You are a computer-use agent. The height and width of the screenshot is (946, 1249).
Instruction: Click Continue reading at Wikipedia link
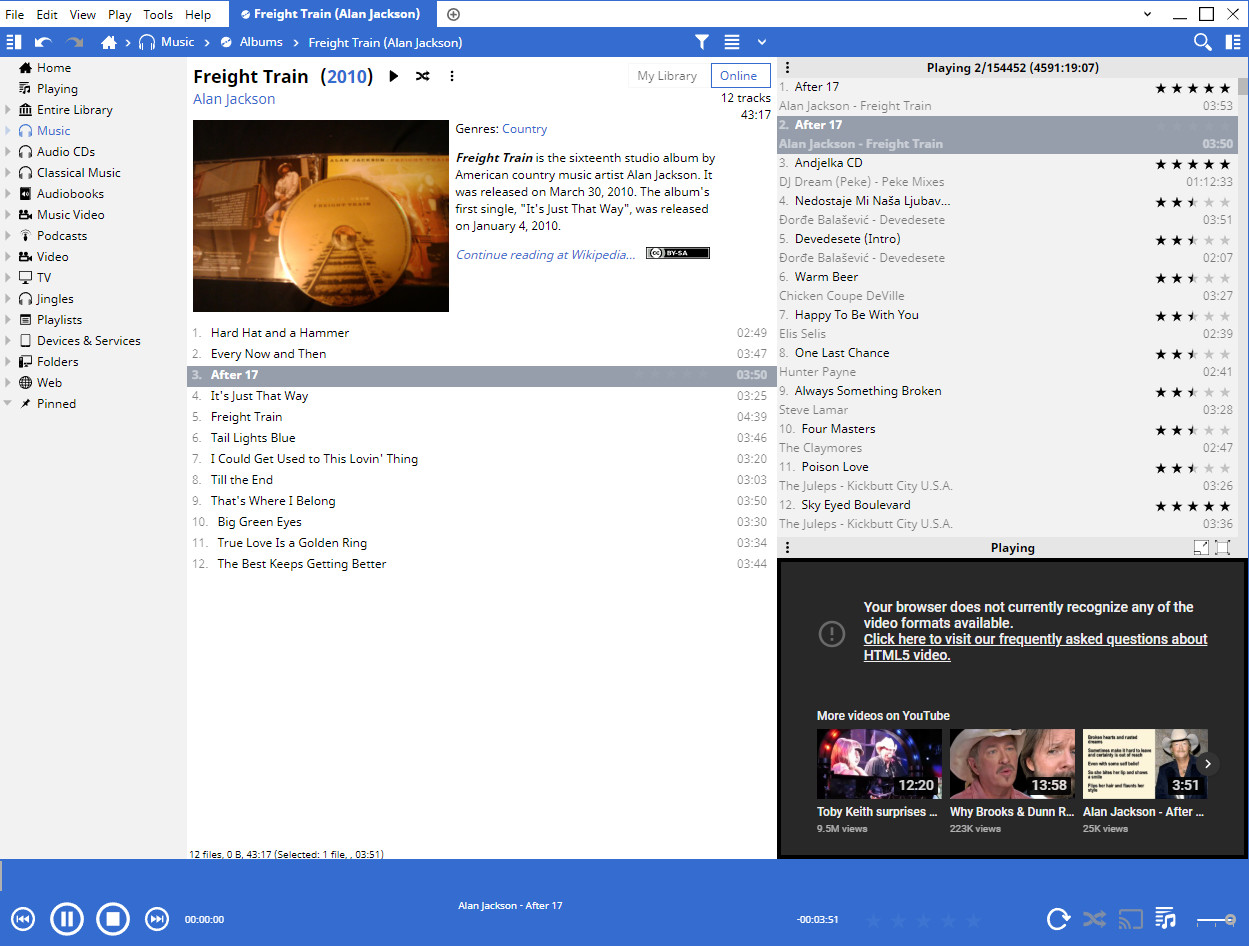(545, 255)
